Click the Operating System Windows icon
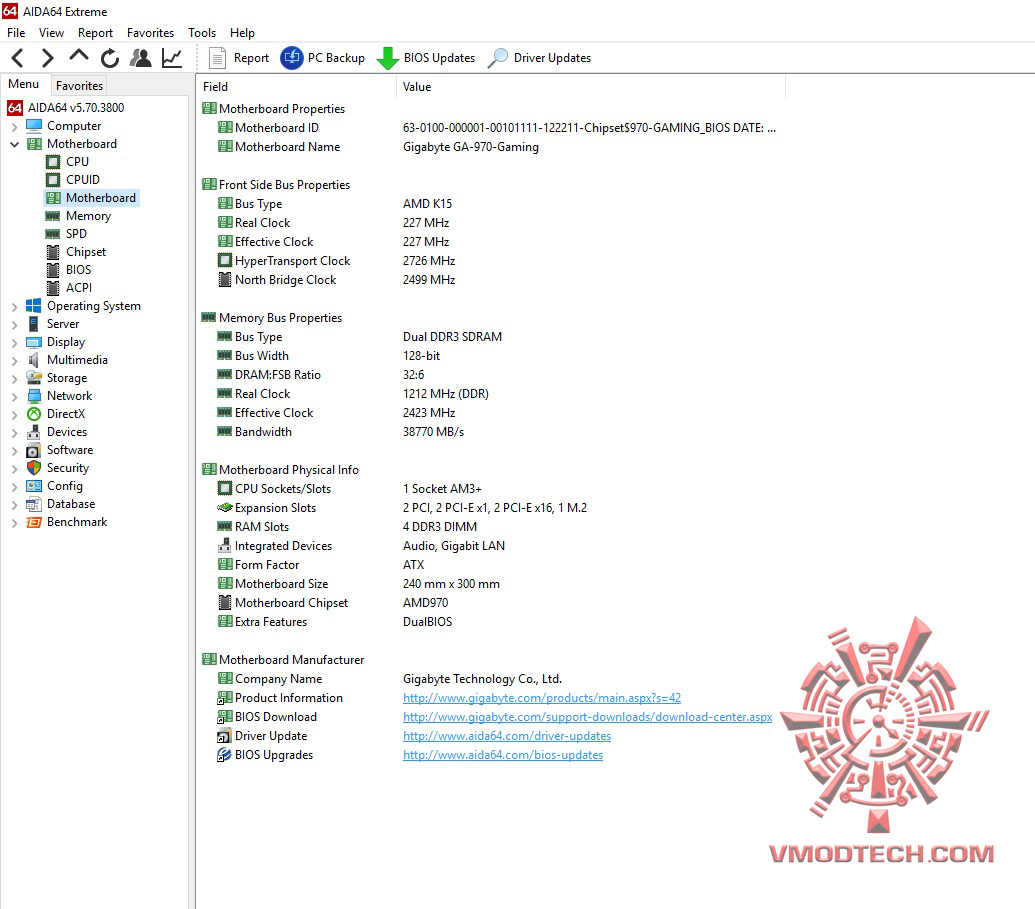1035x909 pixels. pos(34,306)
